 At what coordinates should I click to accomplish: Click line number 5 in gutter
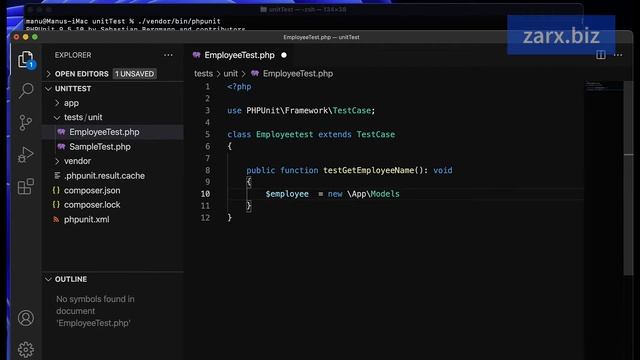click(x=207, y=134)
